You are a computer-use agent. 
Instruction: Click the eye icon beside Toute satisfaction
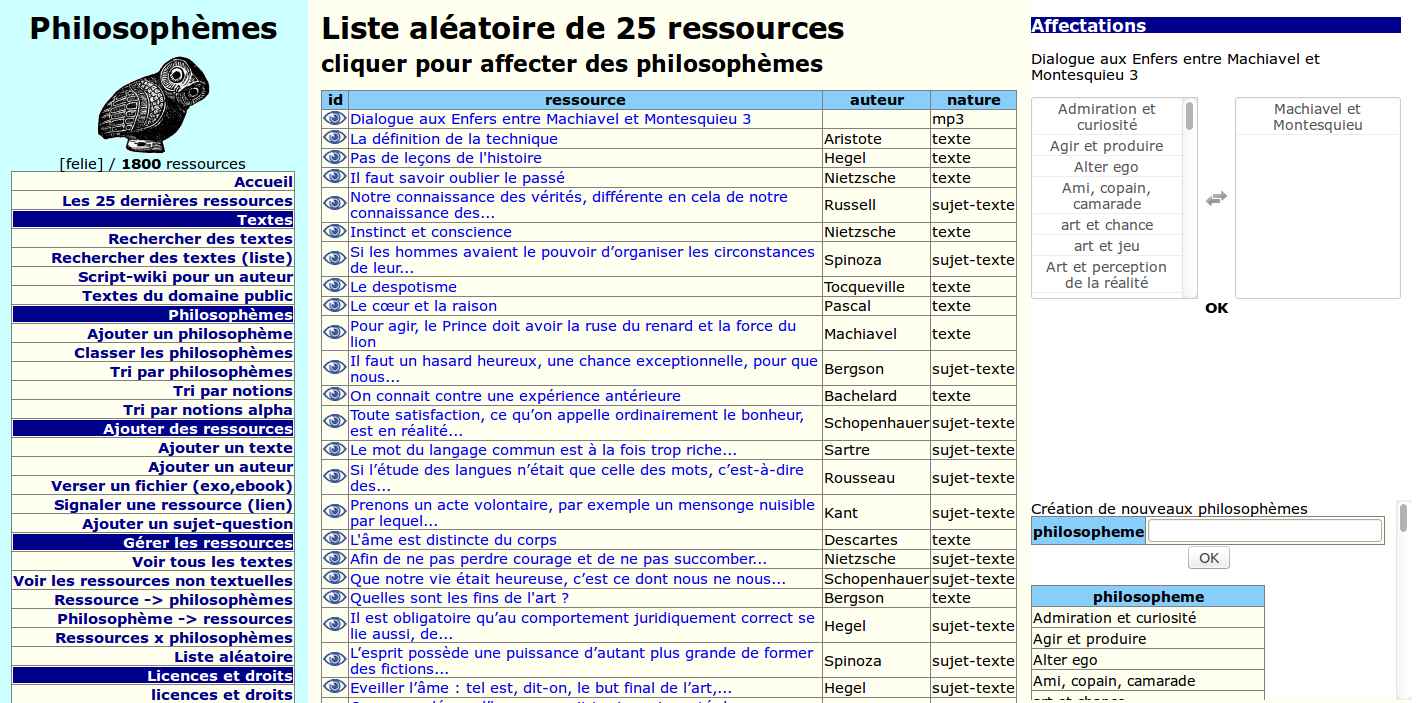[334, 422]
